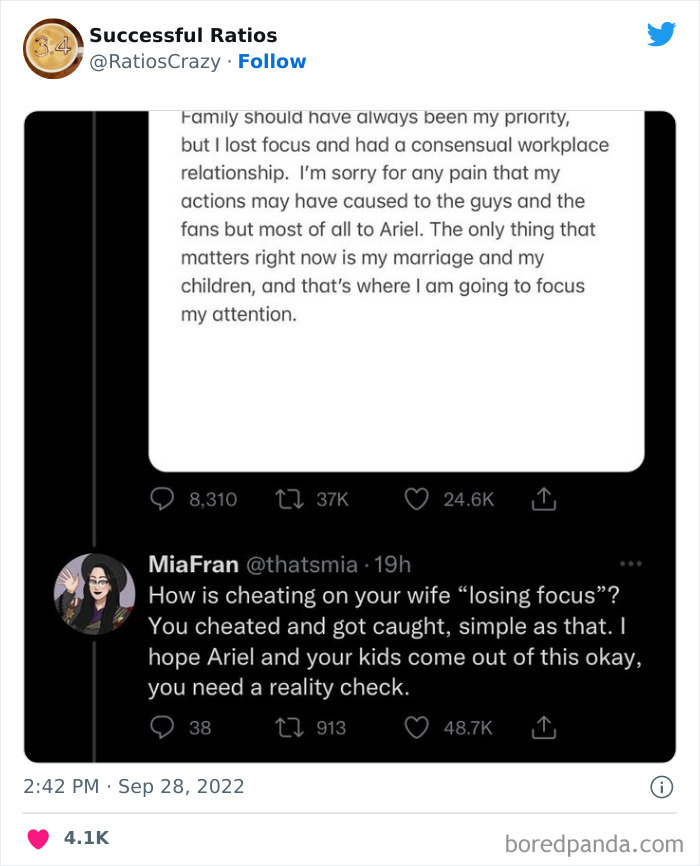Viewport: 700px width, 866px height.
Task: Click share icon beside 48.7K likes
Action: [x=543, y=727]
